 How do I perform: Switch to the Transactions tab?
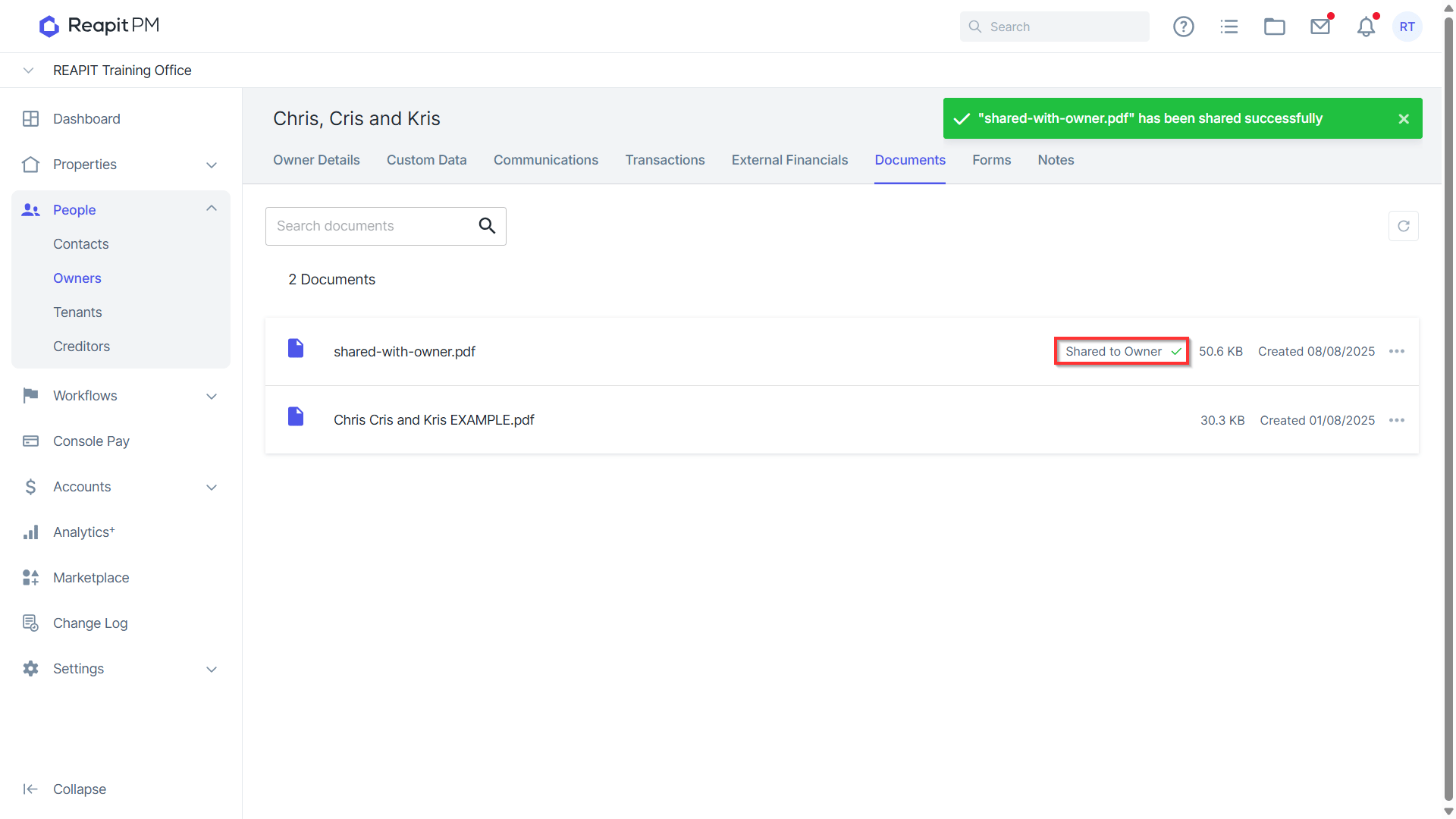click(665, 160)
